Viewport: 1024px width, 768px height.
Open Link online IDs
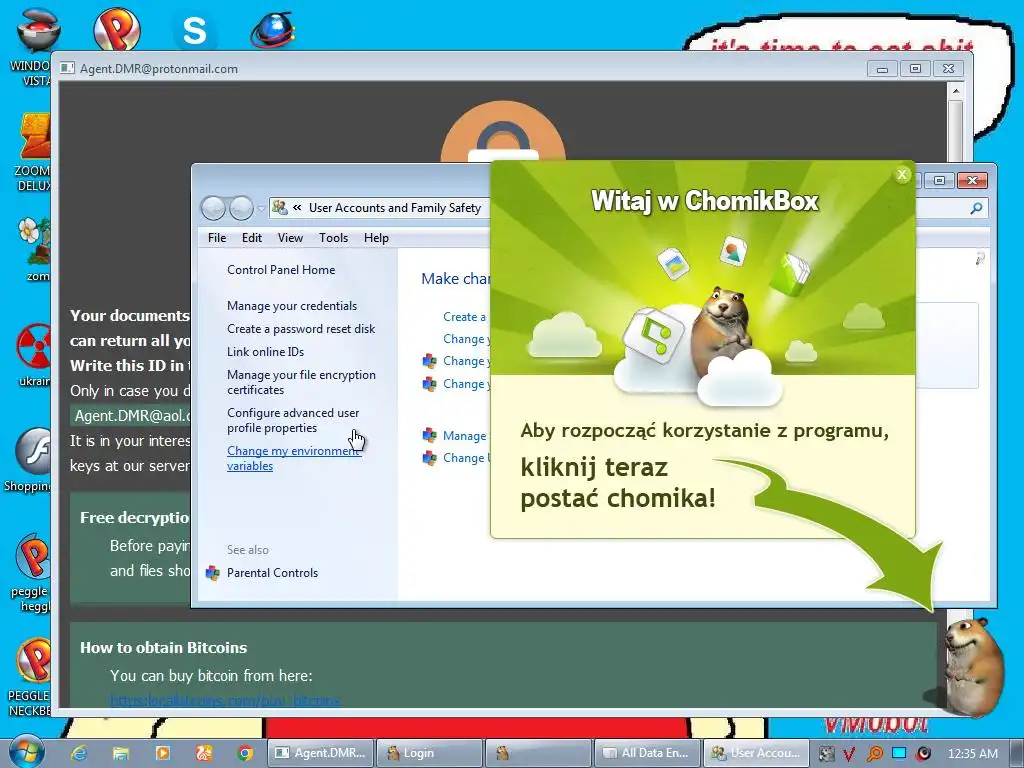point(265,351)
